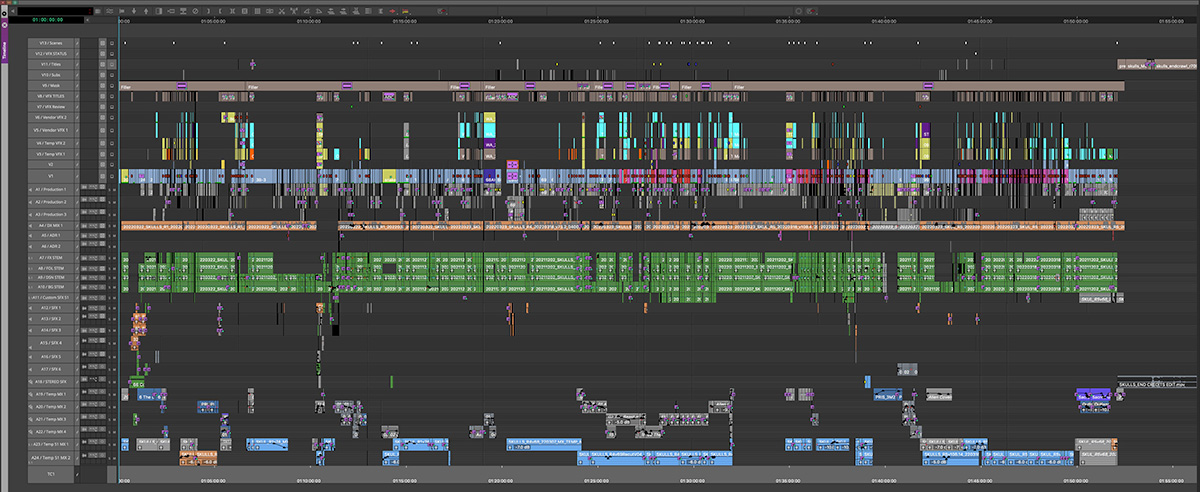Click the speaker icon on A4 / DX MIX 1
1200x492 pixels.
tap(30, 225)
